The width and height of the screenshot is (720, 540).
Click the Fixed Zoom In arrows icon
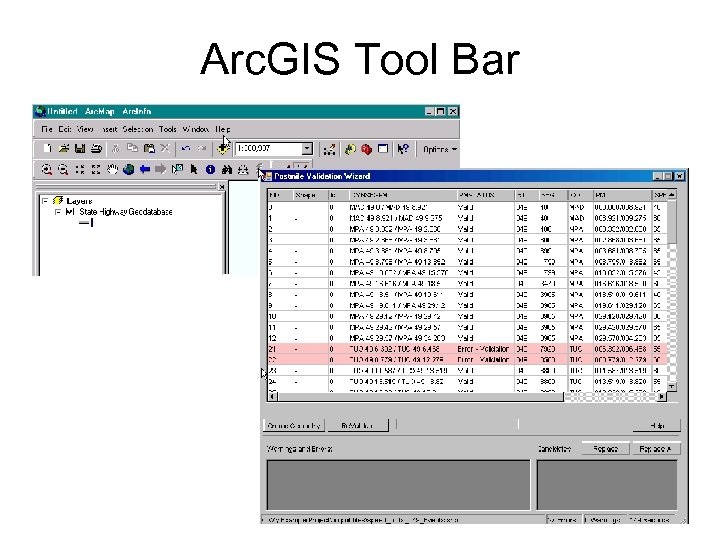80,169
